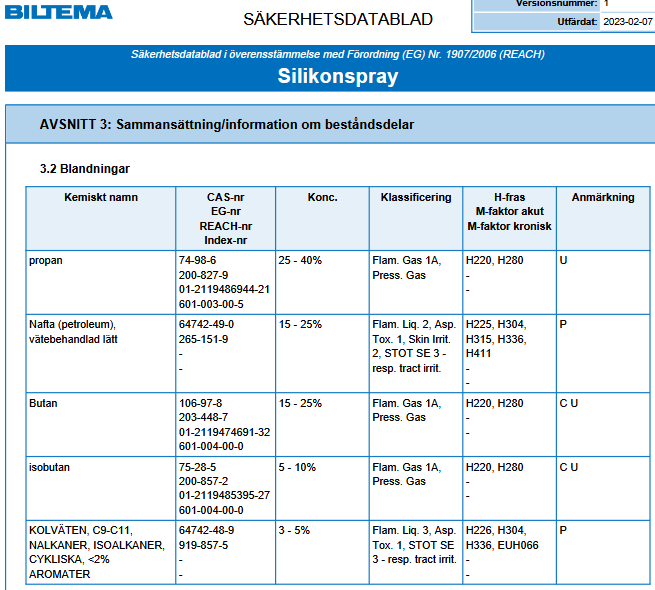Click concentration 25 - 40%
This screenshot has height=590, width=655.
pos(300,260)
